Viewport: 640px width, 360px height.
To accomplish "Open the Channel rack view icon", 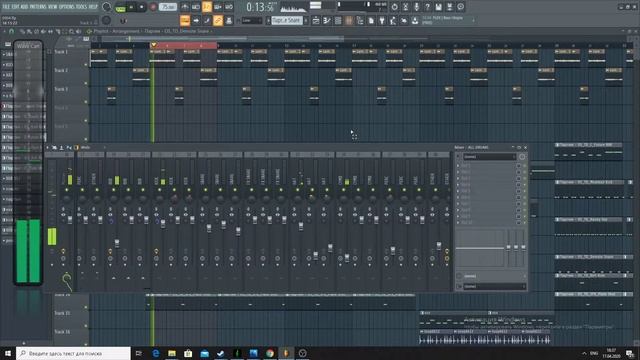I will point(338,20).
